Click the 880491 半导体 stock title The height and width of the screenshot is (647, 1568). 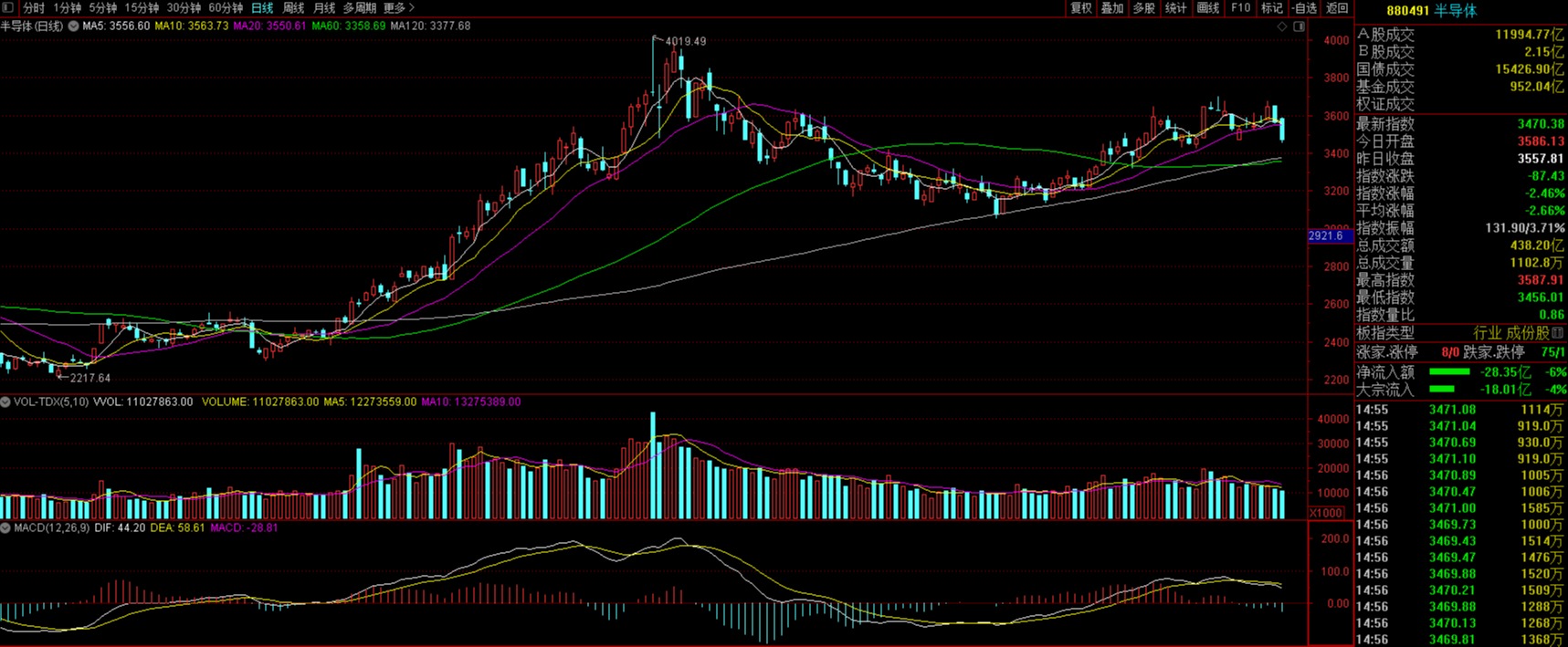coord(1431,11)
